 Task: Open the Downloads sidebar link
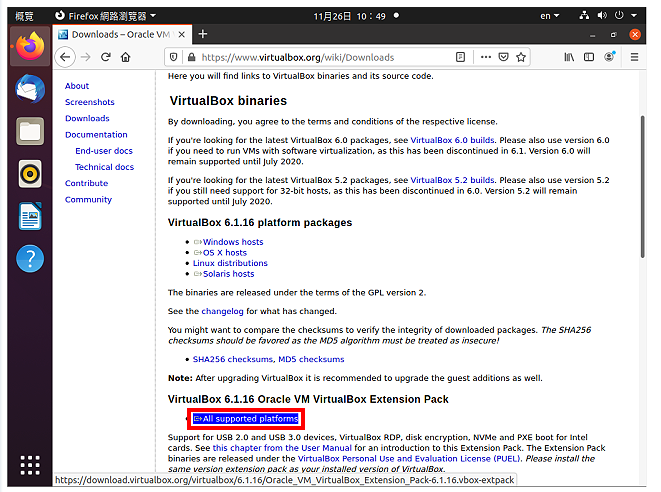click(x=87, y=118)
